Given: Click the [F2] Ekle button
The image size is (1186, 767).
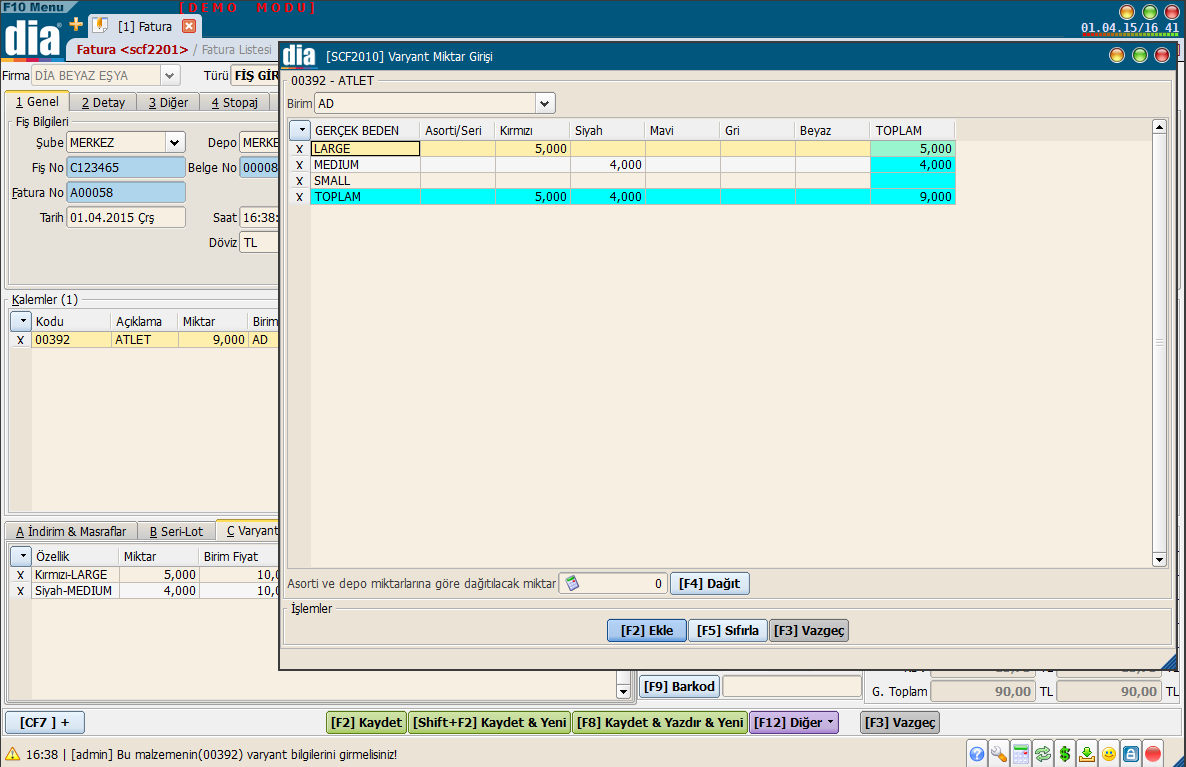Looking at the screenshot, I should pos(647,630).
